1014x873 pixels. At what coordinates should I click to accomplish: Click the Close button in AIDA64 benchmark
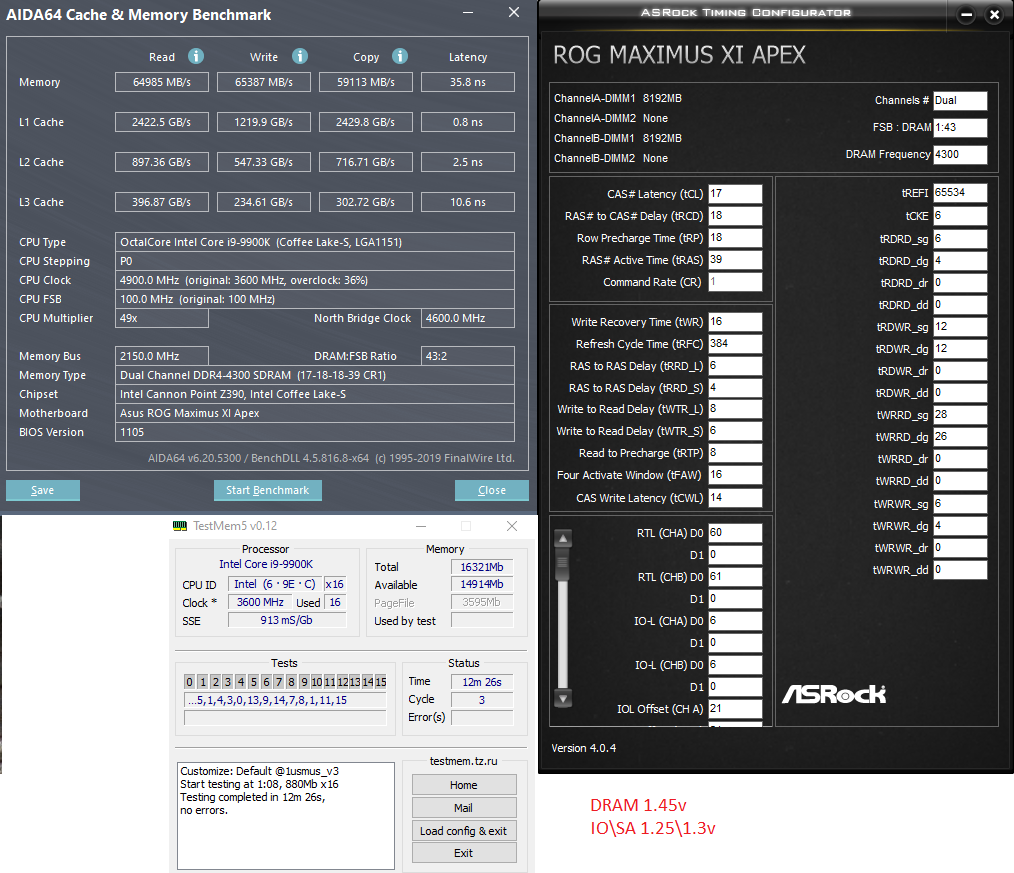point(491,490)
